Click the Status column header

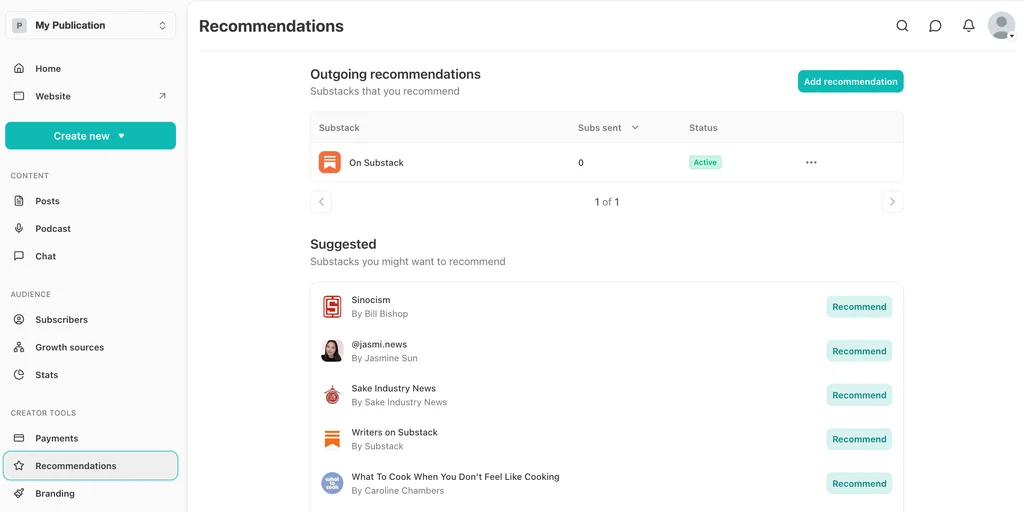click(703, 127)
